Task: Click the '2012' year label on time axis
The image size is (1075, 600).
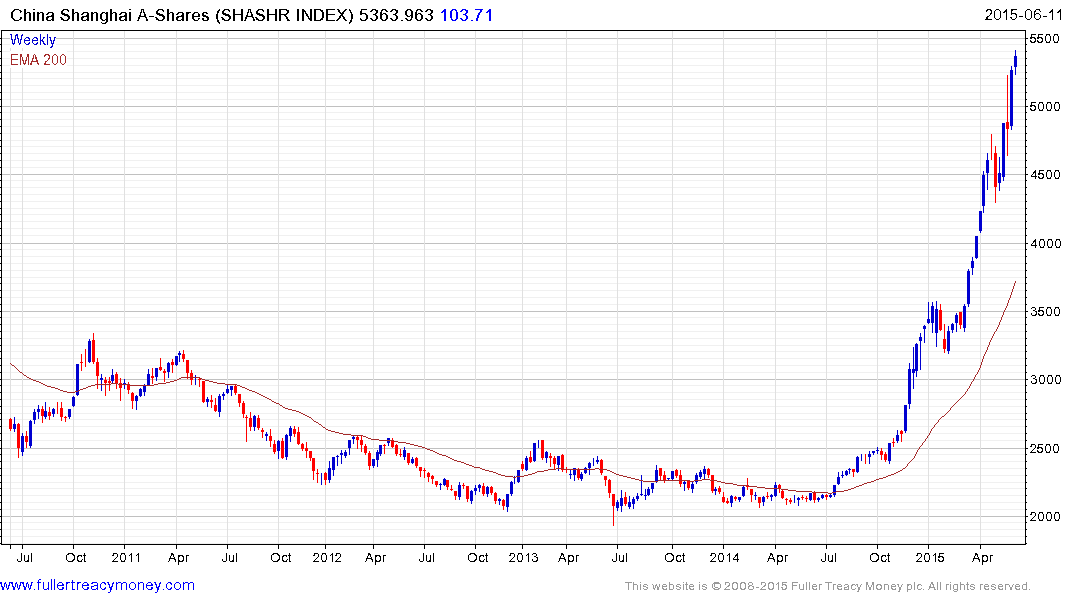Action: 326,557
